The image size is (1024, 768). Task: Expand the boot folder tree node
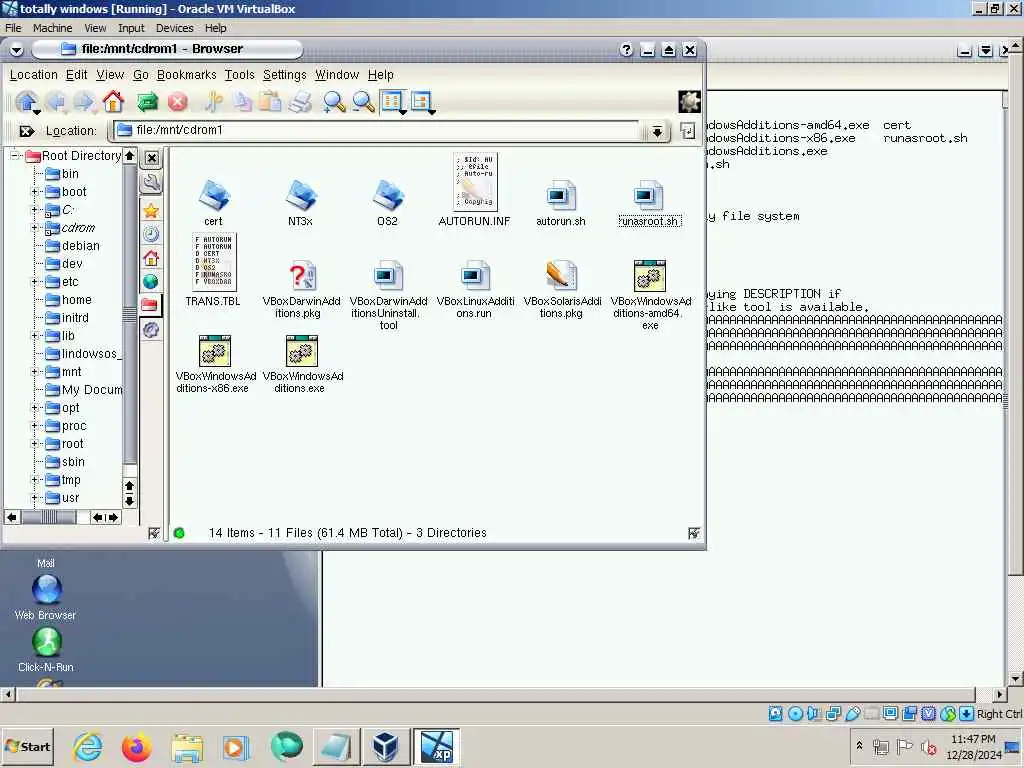pos(35,191)
